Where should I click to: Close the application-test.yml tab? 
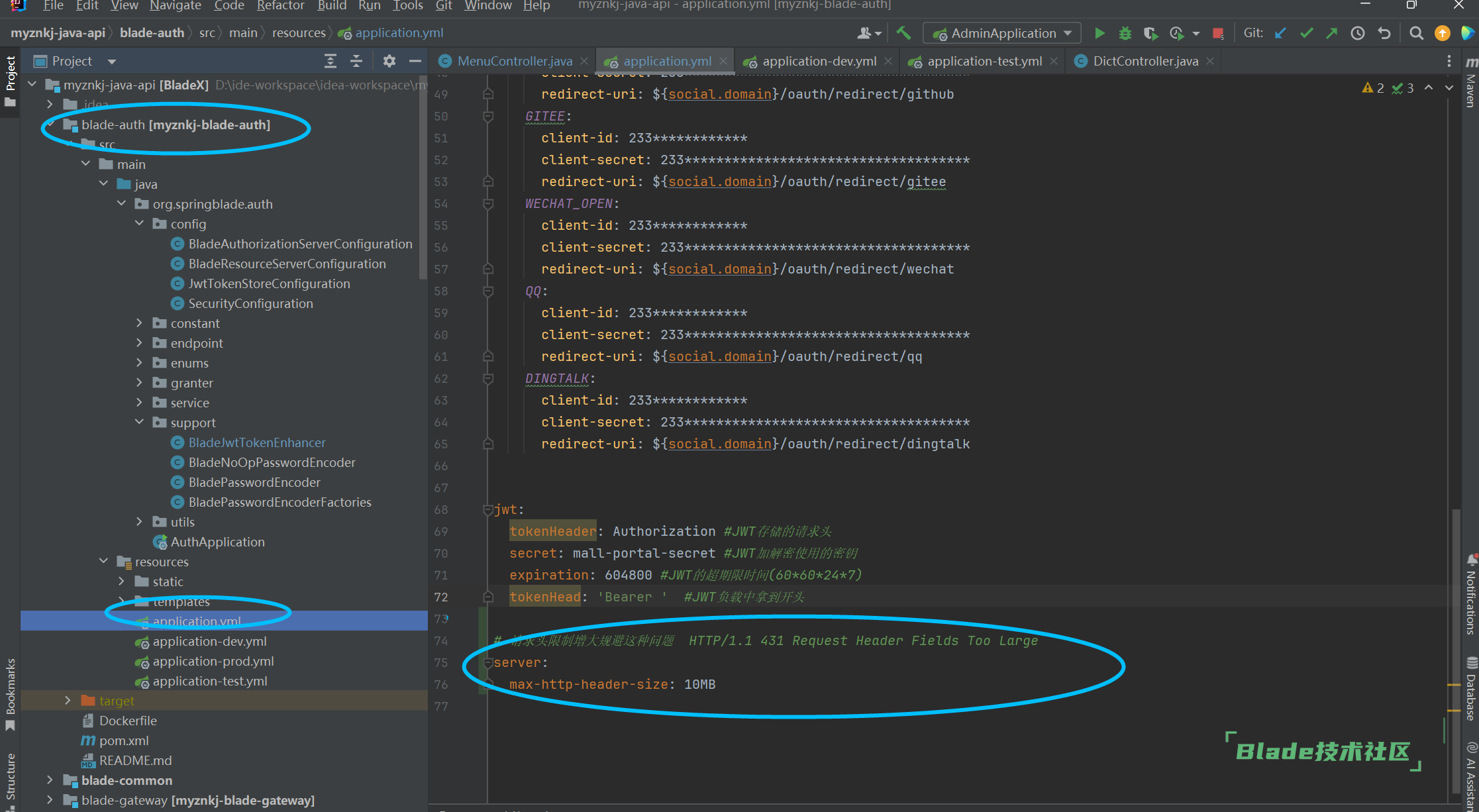[1054, 61]
